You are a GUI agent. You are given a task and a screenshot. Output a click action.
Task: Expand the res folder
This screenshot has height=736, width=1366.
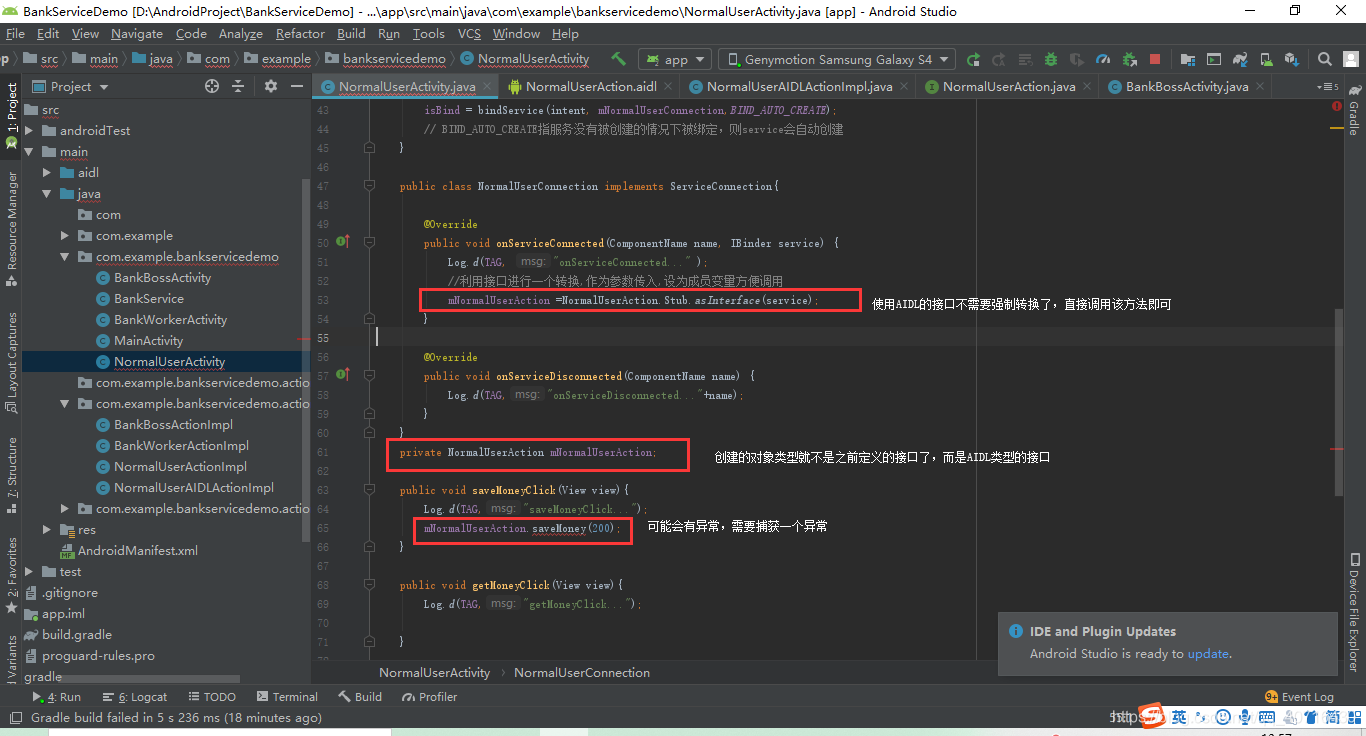pos(47,530)
